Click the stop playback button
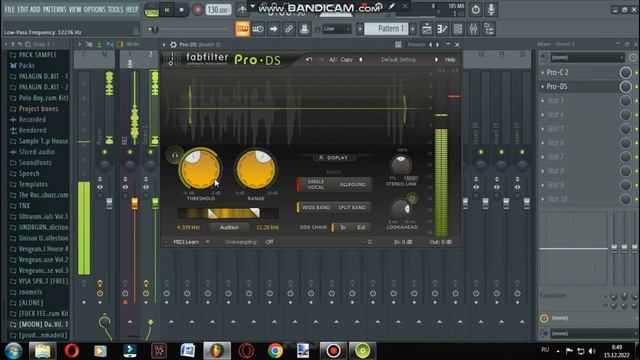This screenshot has width=640, height=360. click(x=182, y=9)
